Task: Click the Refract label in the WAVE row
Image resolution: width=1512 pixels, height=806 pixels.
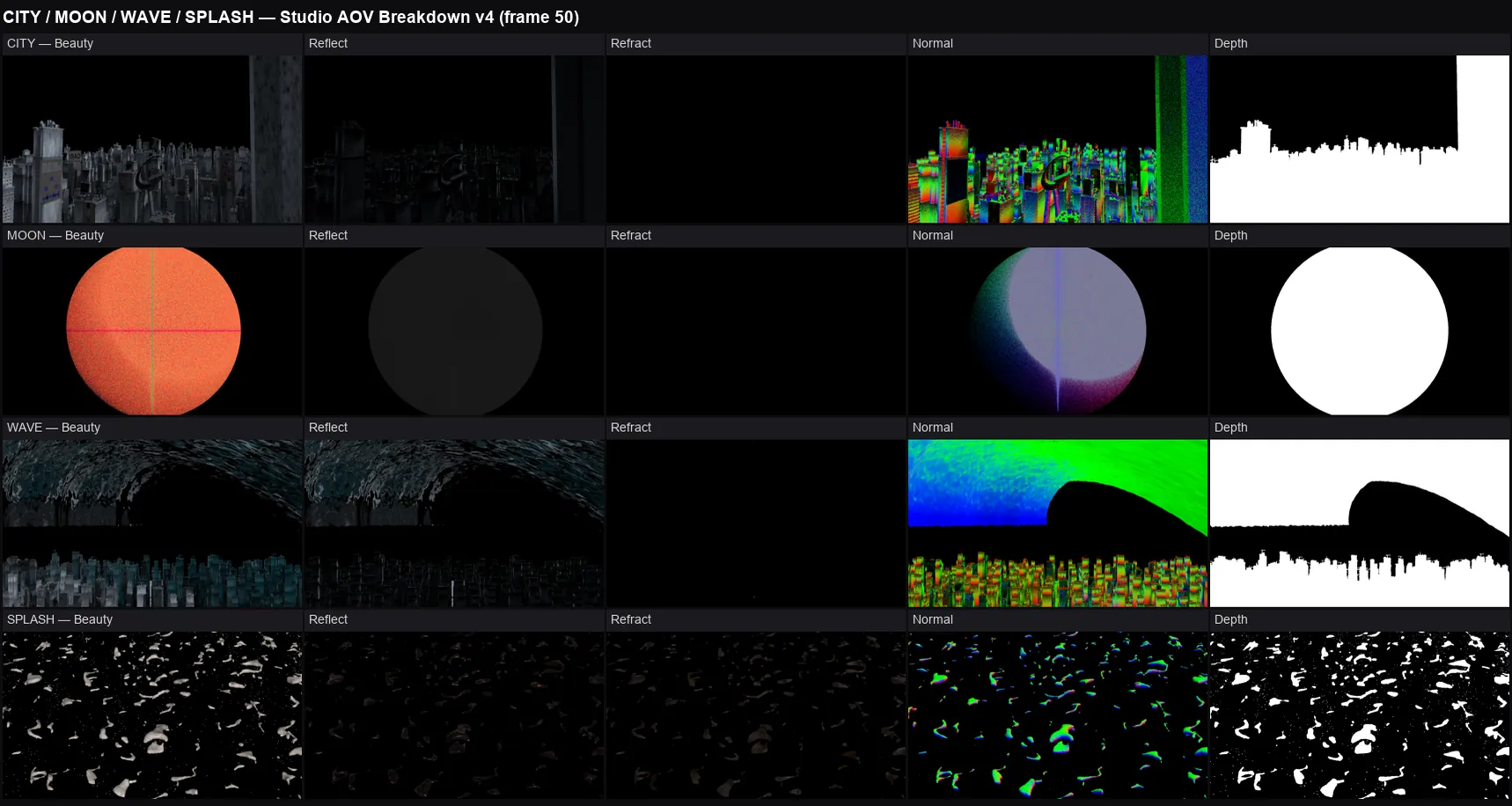Action: point(631,427)
